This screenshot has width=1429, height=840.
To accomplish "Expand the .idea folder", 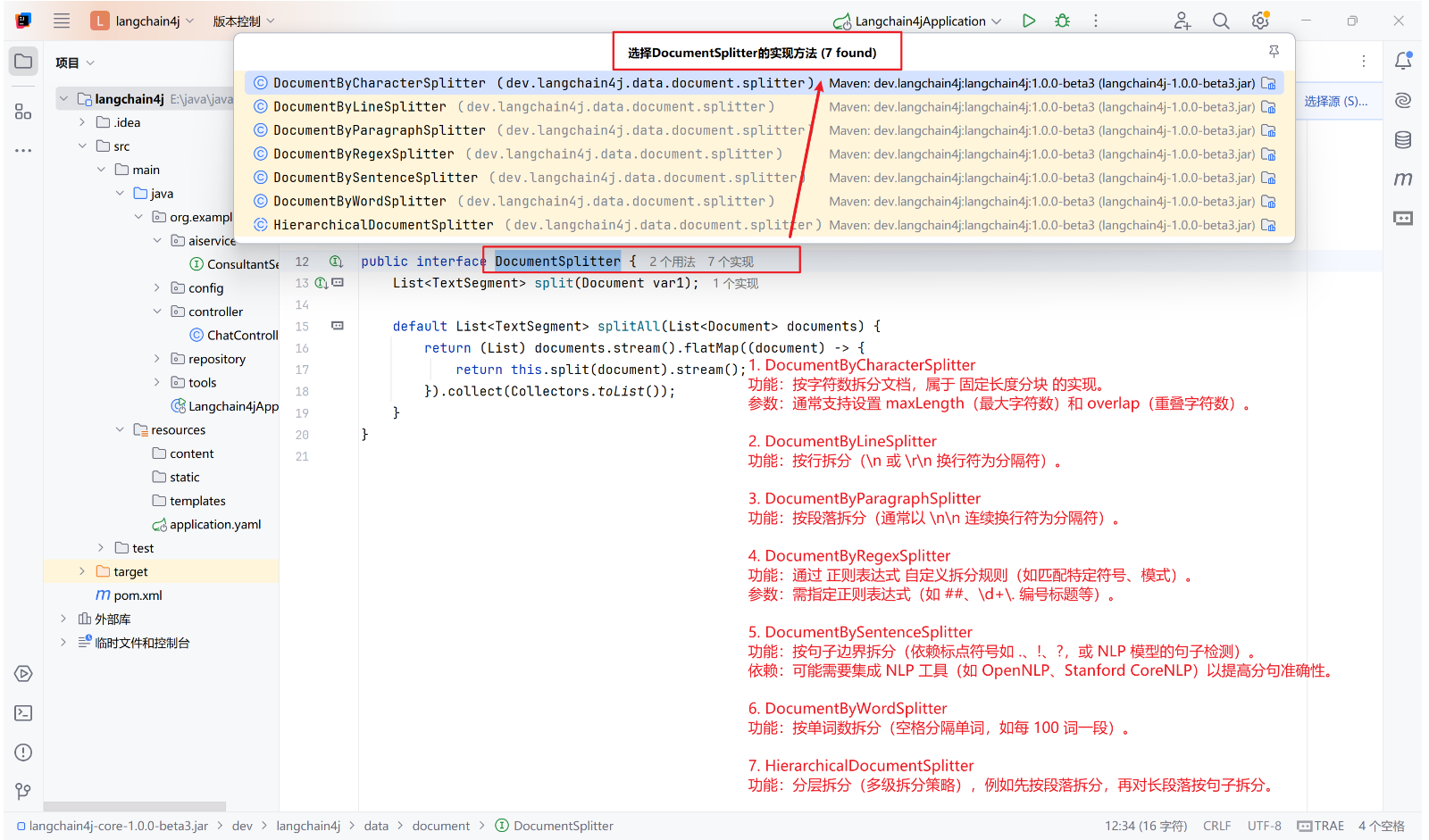I will tap(82, 122).
